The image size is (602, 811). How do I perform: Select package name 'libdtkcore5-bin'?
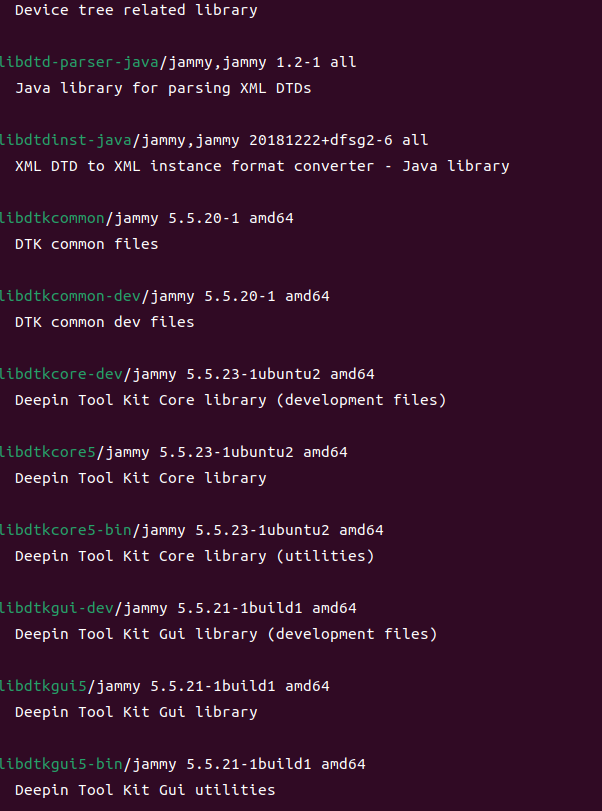pos(66,531)
